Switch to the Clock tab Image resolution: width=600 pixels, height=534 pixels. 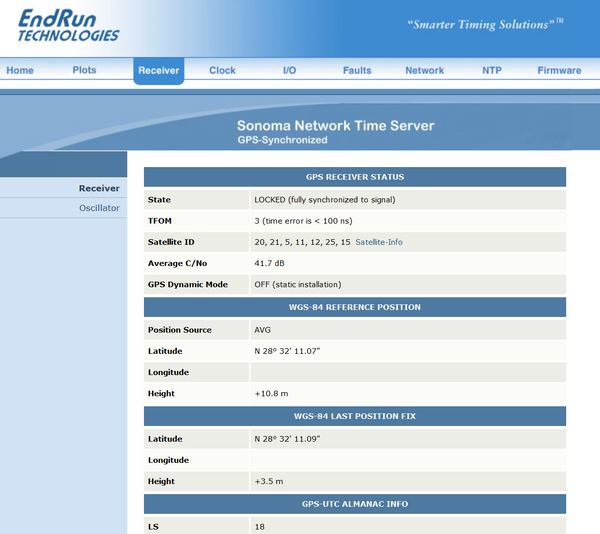(222, 70)
